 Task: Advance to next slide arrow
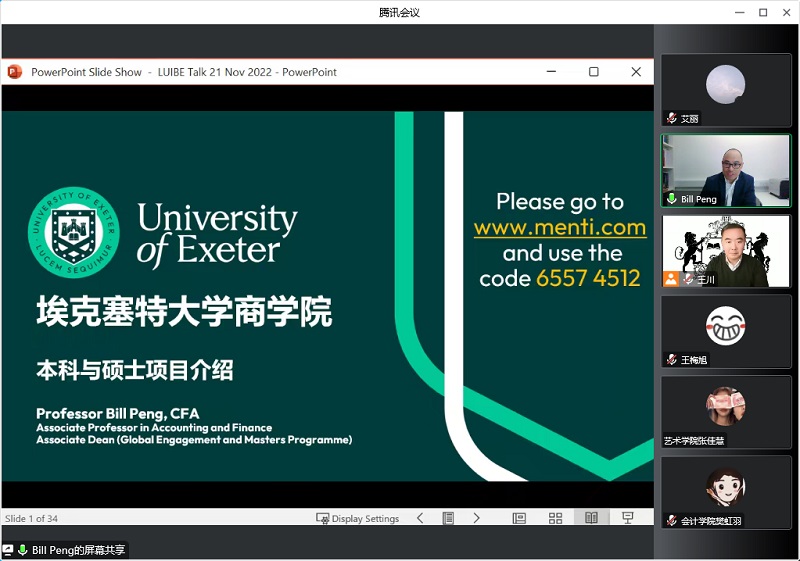point(477,518)
